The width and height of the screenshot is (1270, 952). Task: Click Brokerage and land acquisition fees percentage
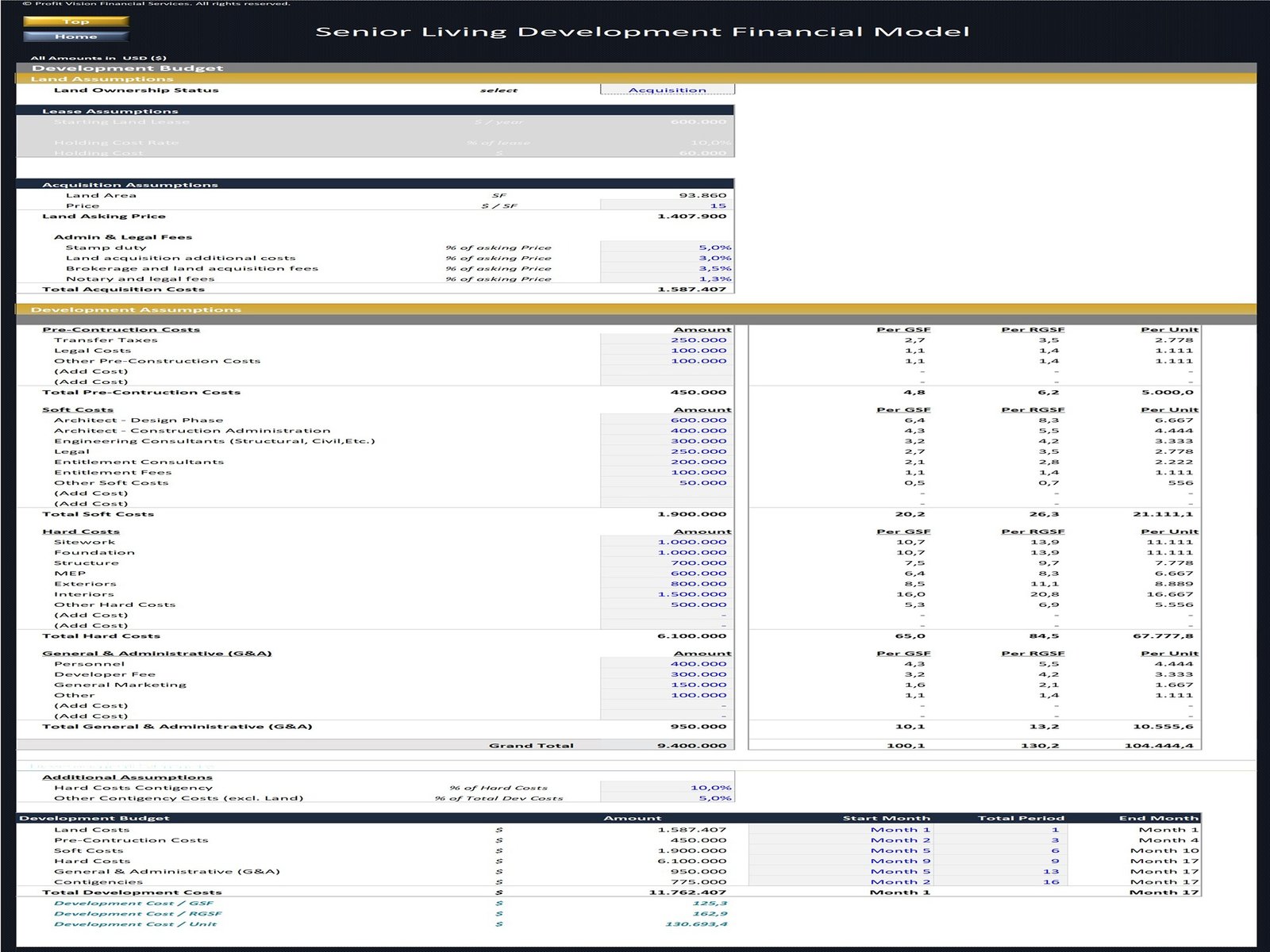point(667,268)
